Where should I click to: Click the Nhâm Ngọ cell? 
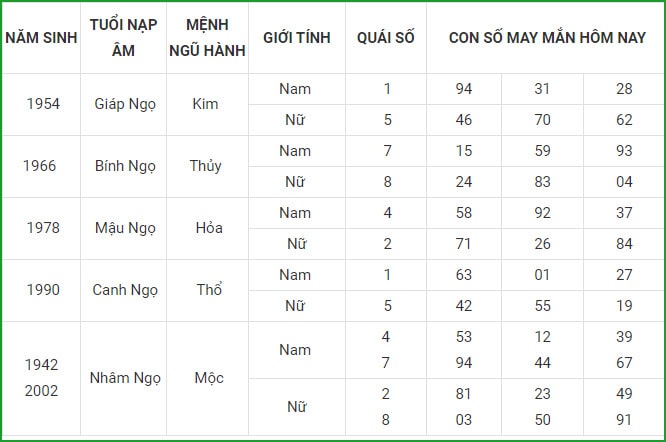click(x=125, y=378)
